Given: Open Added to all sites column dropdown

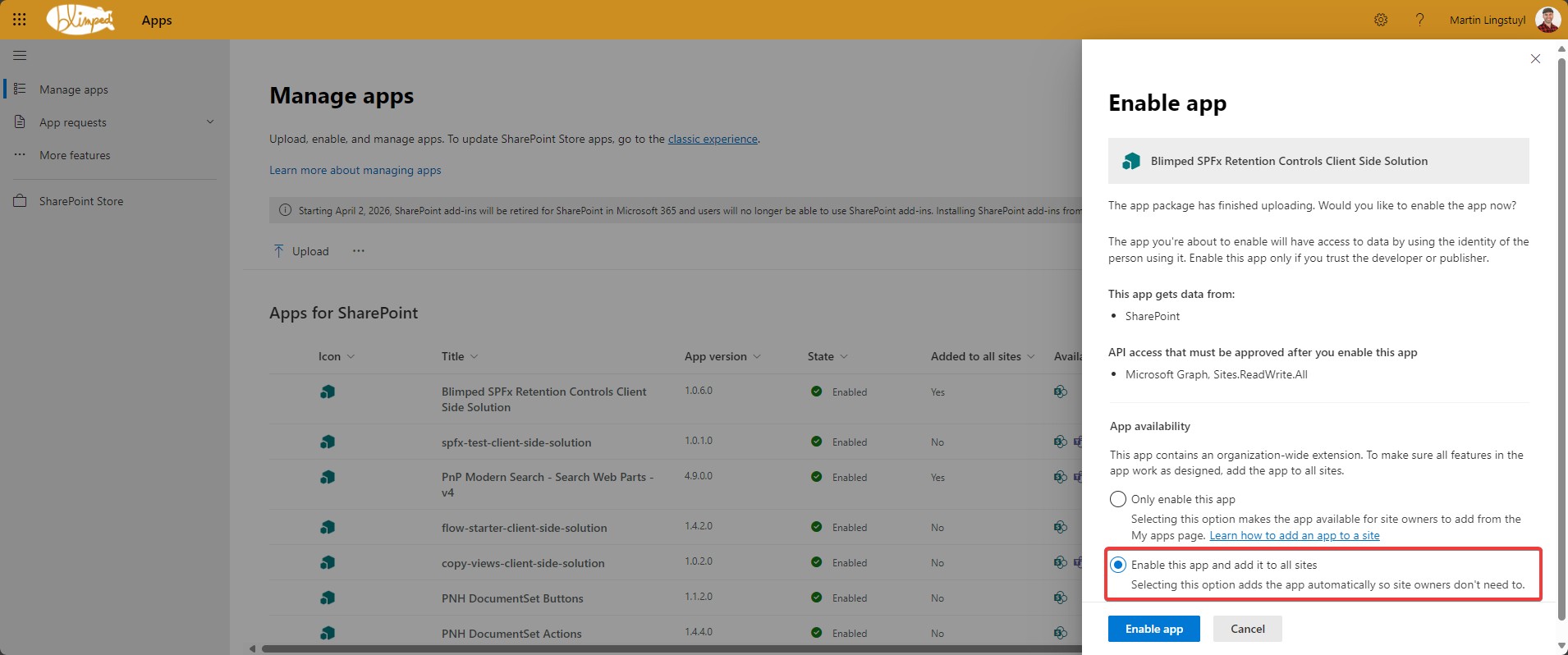Looking at the screenshot, I should coord(1031,356).
